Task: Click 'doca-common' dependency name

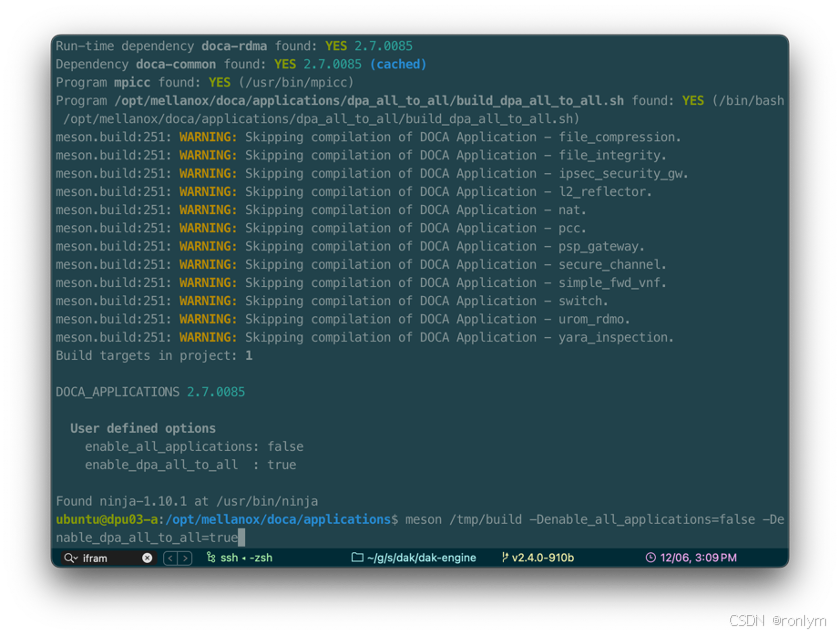Action: click(176, 64)
